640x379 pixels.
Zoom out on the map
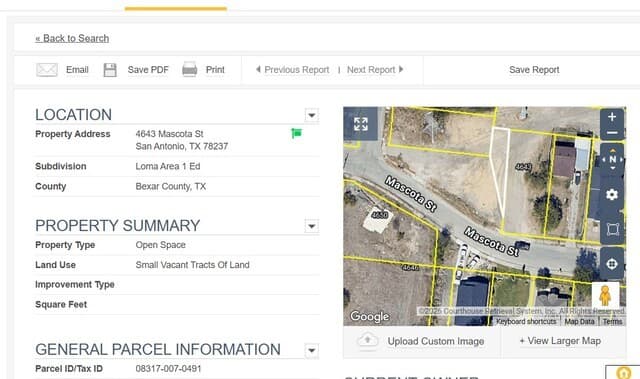tap(612, 133)
